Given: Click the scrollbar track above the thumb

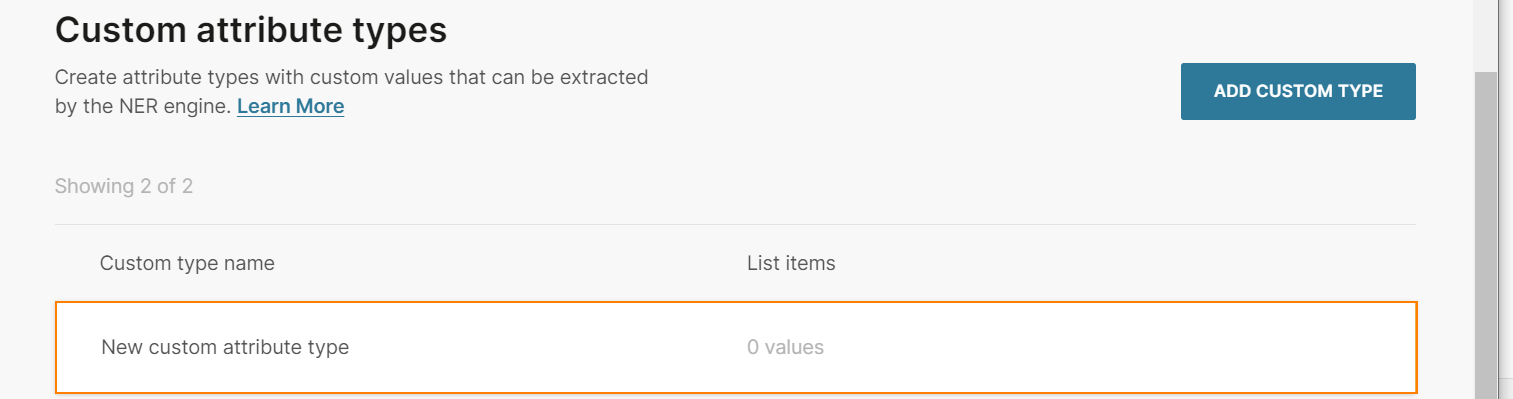Looking at the screenshot, I should [1487, 35].
